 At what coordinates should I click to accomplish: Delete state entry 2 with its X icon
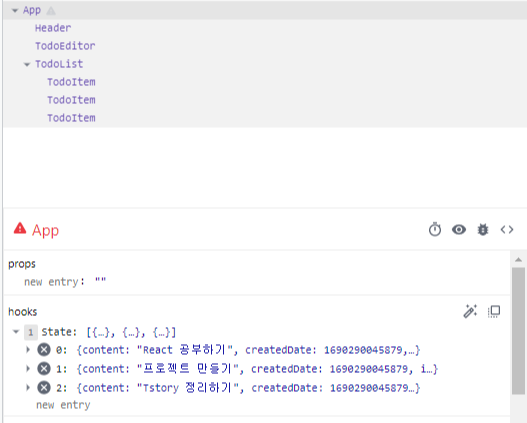[x=44, y=388]
